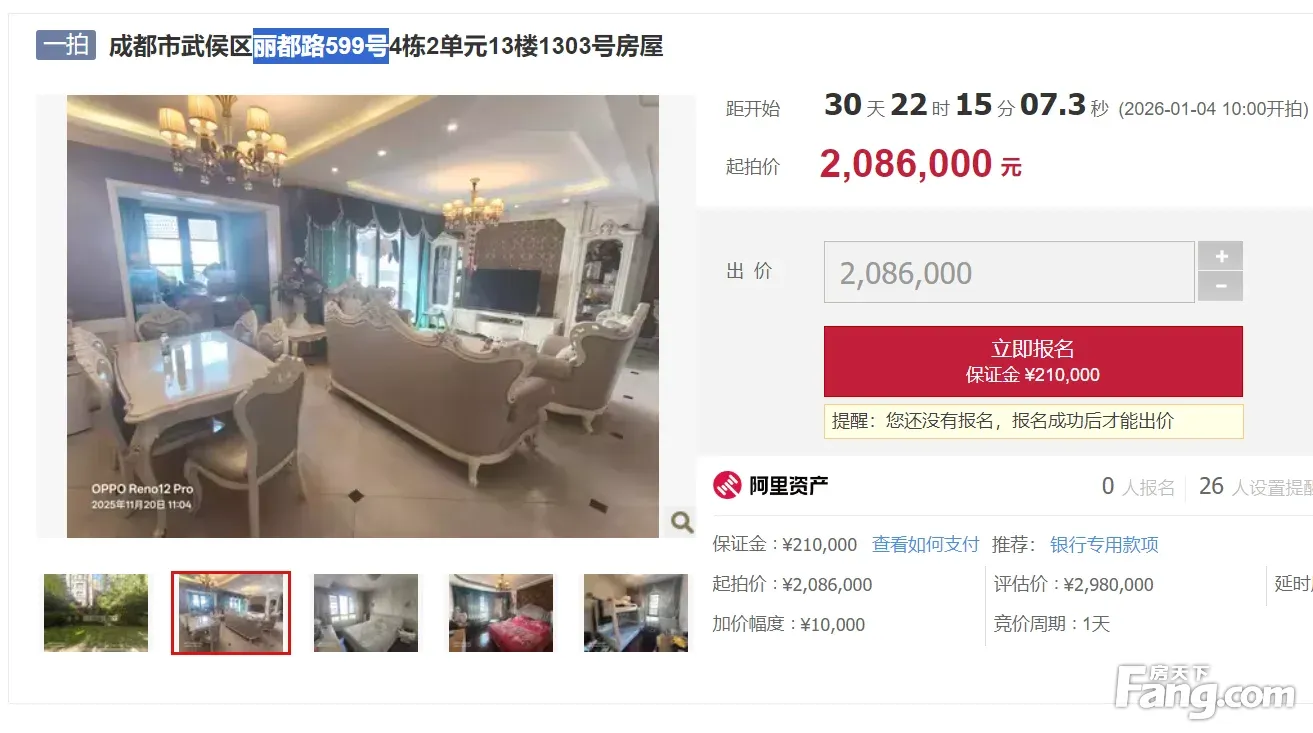Select the highlighted living room thumbnail
This screenshot has height=733, width=1313.
[231, 613]
